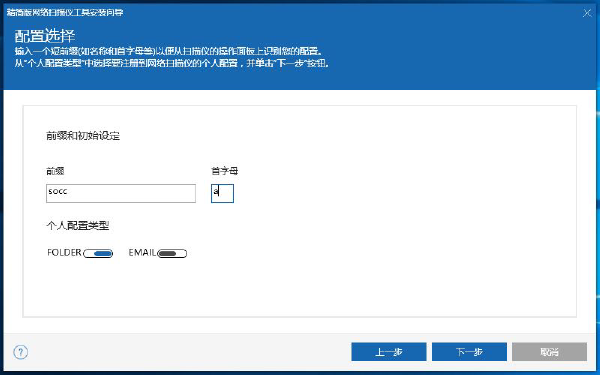Select the 前缀和初始设定 section heading

click(x=83, y=136)
